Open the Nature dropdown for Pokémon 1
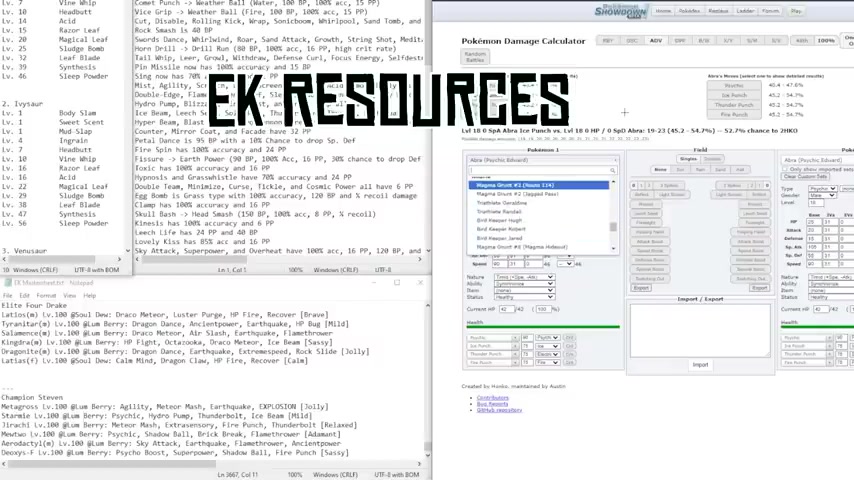 [523, 276]
